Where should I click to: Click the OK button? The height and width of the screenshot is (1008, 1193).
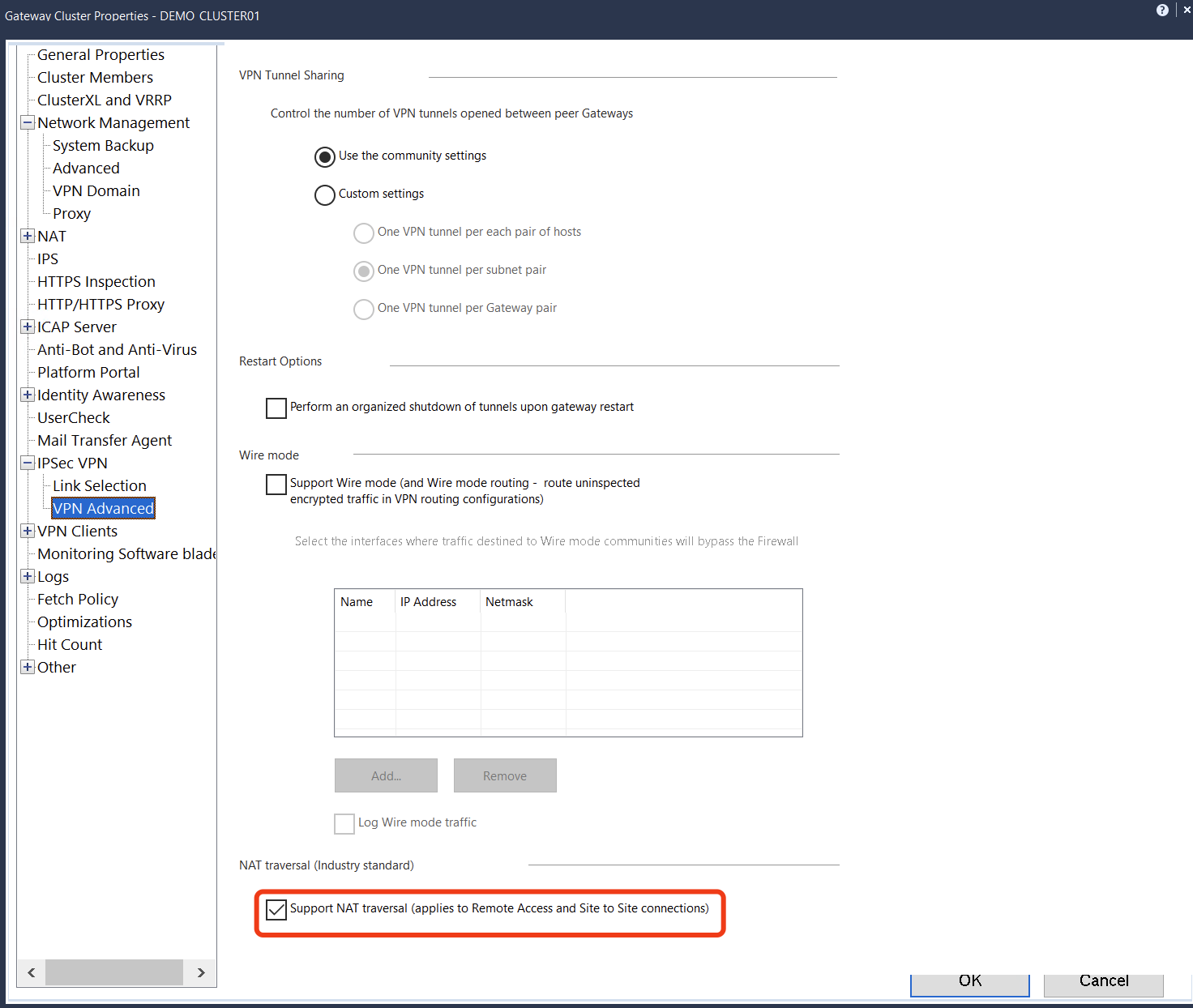(x=969, y=981)
